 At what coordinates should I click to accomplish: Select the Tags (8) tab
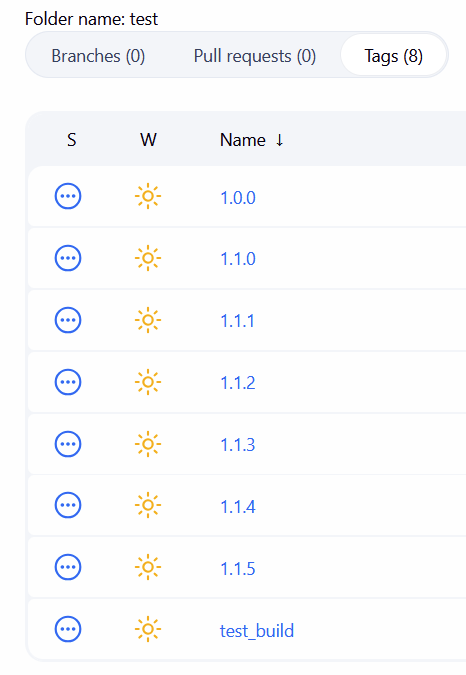pyautogui.click(x=393, y=56)
